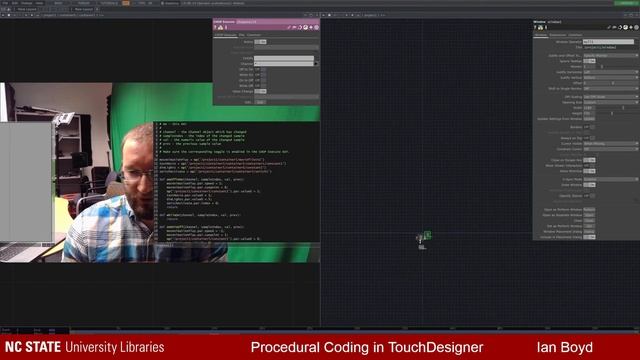
Task: Click Set as Perform Window button
Action: (589, 226)
